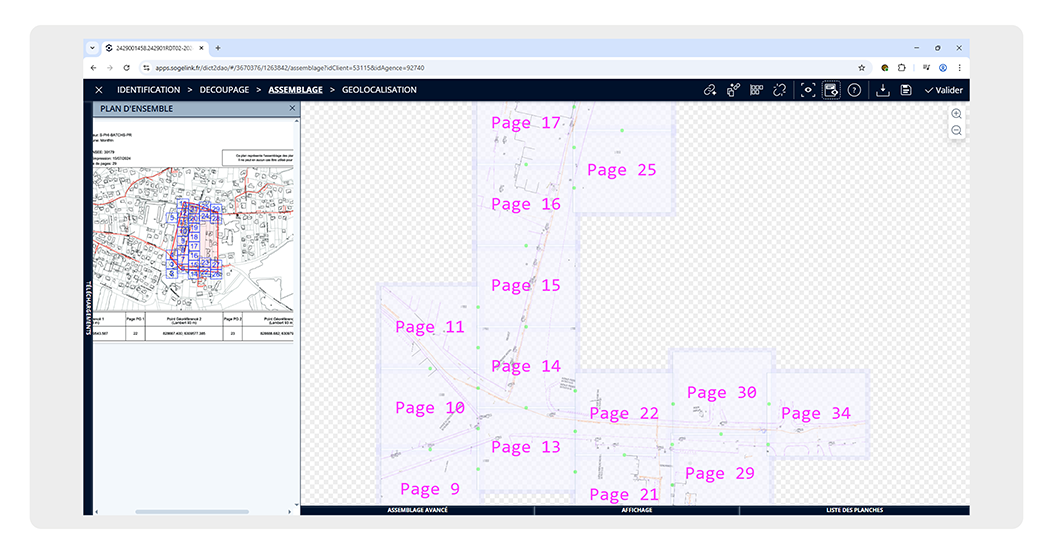Go to the DECOUPAGE step
The image size is (1053, 554).
[225, 90]
